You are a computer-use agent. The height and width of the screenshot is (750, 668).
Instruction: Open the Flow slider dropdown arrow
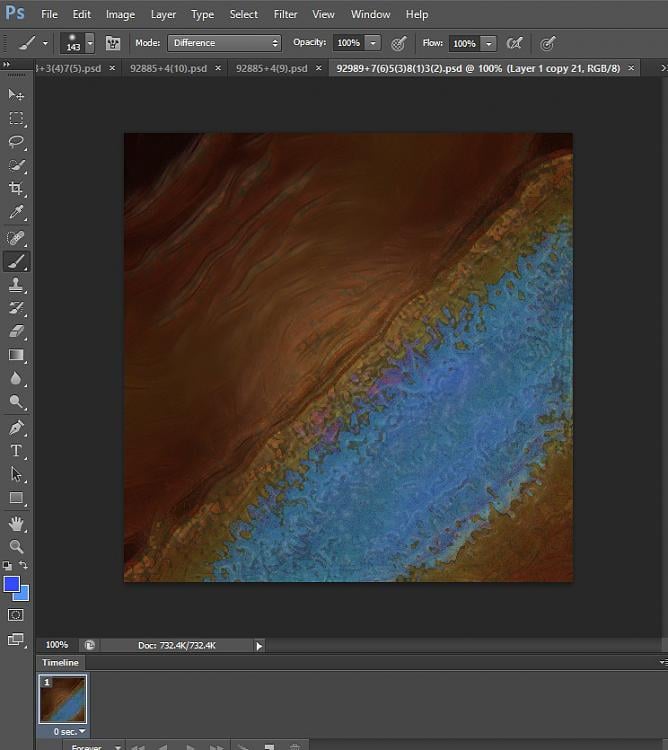(489, 44)
